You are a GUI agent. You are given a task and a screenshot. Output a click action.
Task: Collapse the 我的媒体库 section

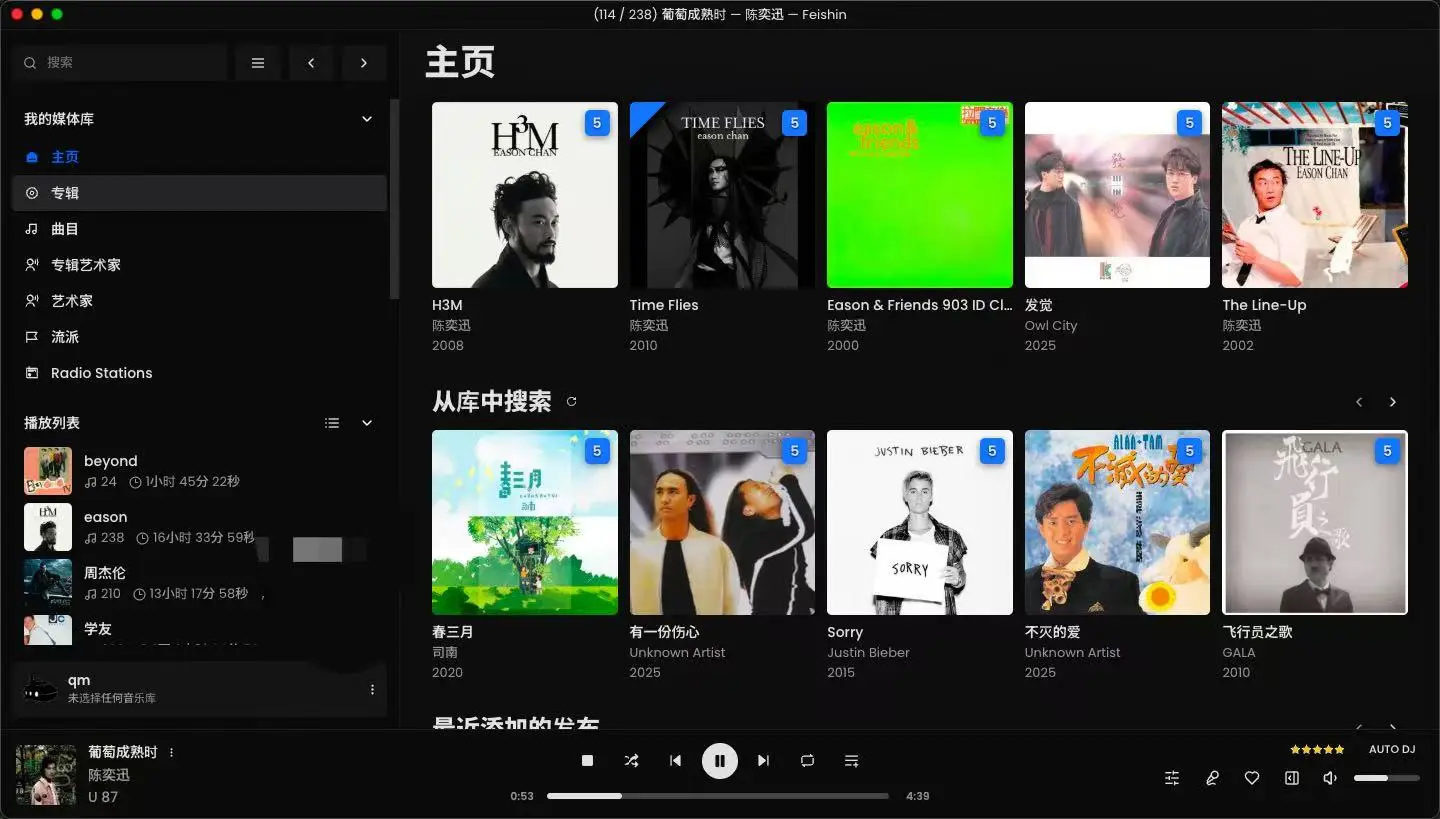tap(367, 119)
